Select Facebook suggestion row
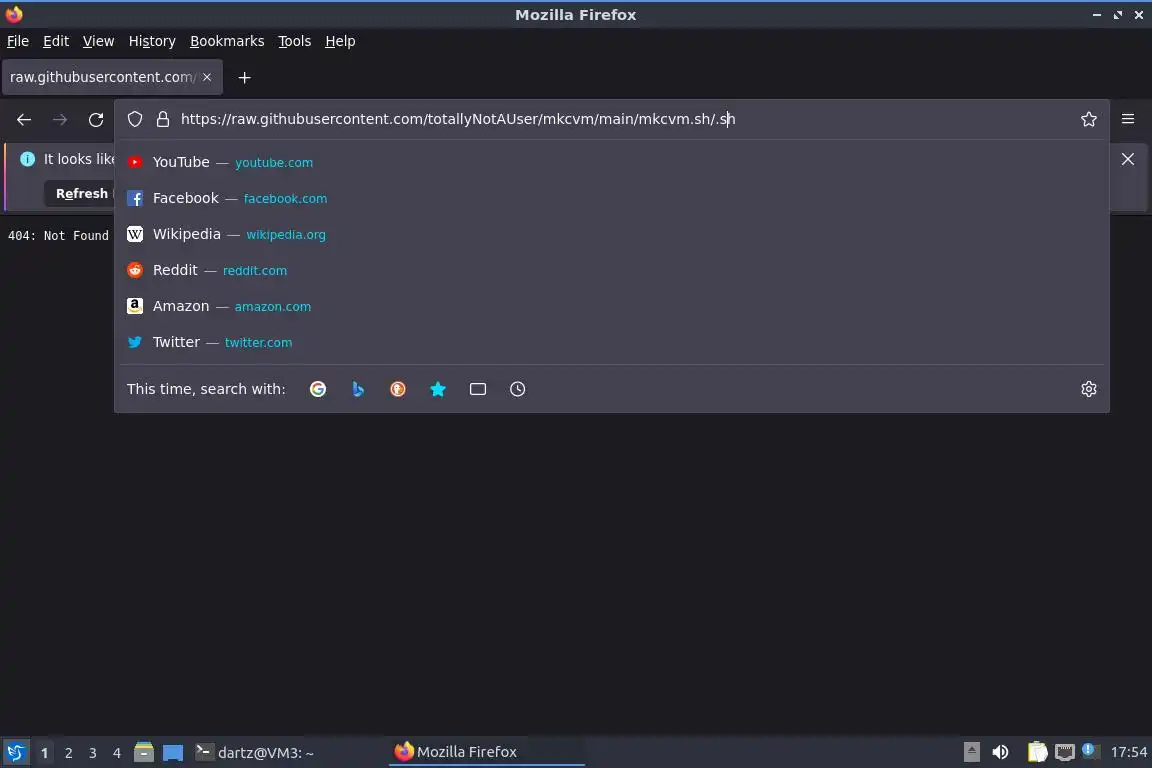This screenshot has width=1152, height=768. (x=611, y=198)
